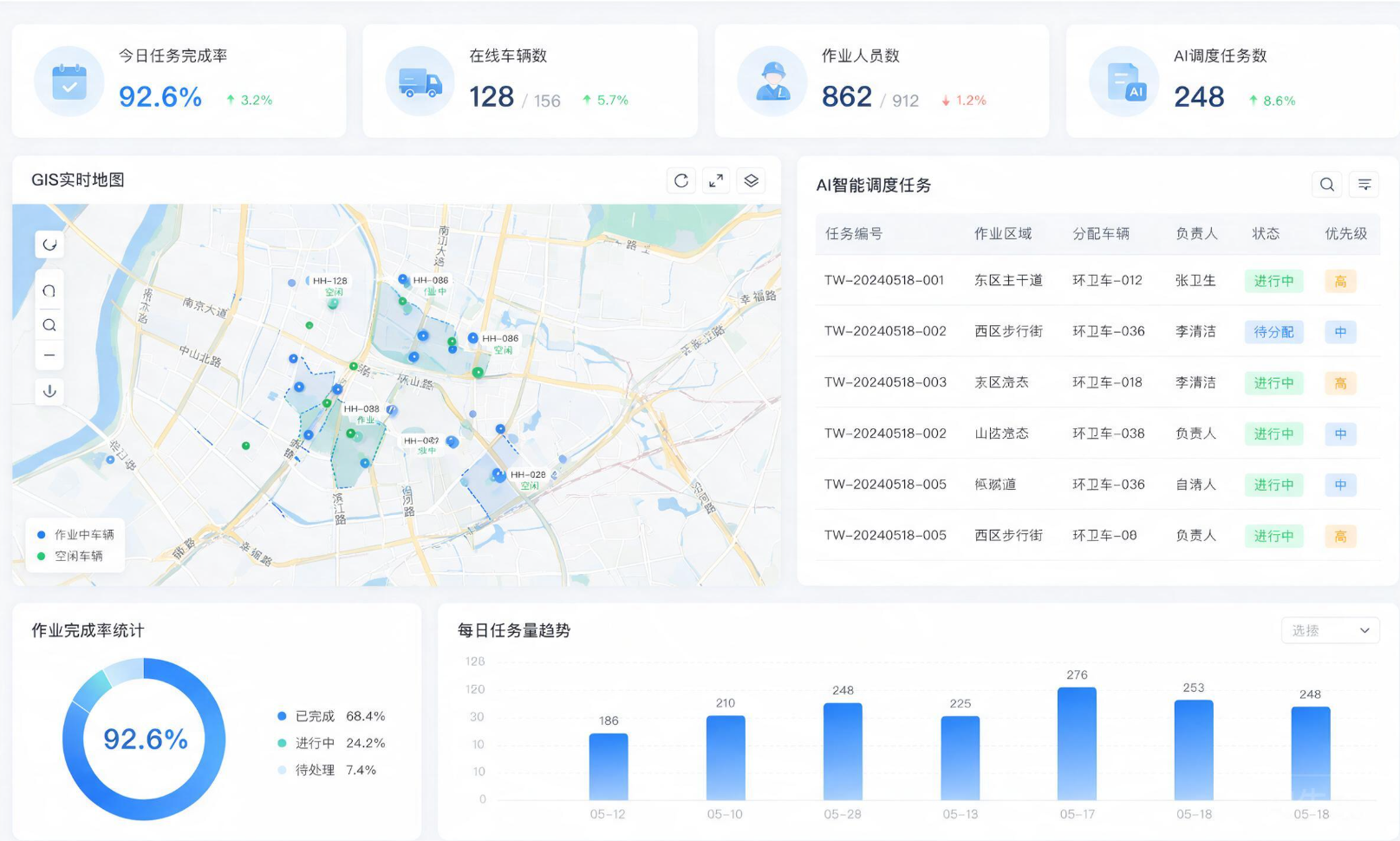Open the filter for AI智能调度任务 list

[x=1364, y=185]
